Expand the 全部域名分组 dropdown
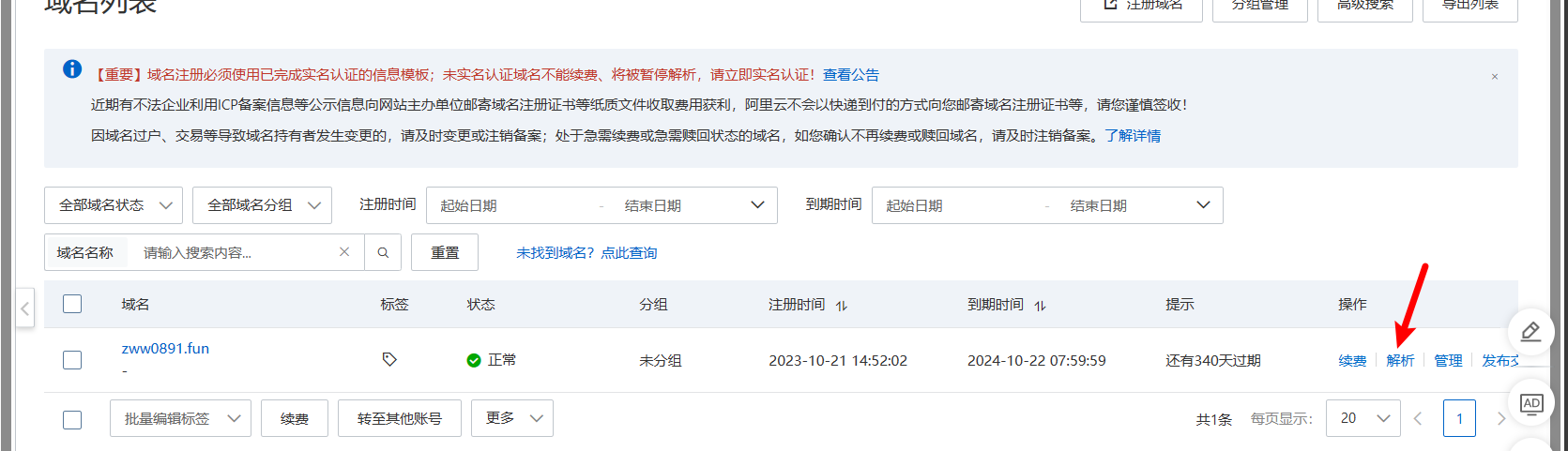This screenshot has height=451, width=1568. (262, 205)
